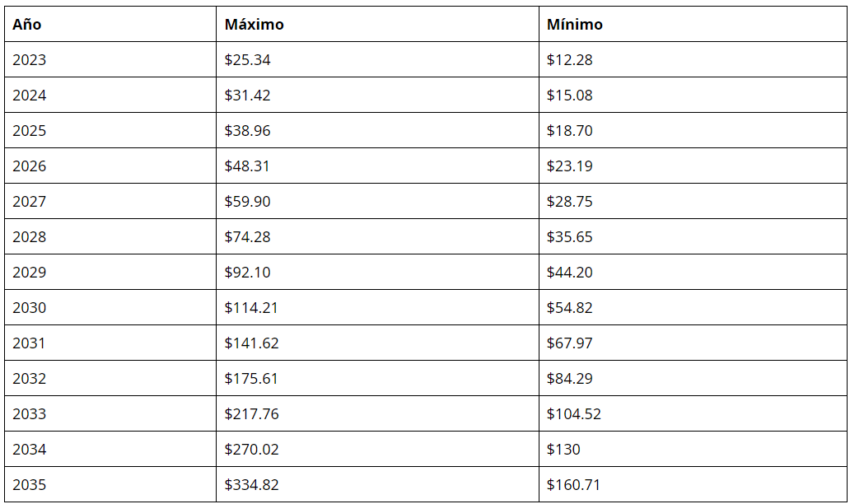This screenshot has width=850, height=504.
Task: Select the $334.82 maximum cell
Action: pos(377,484)
